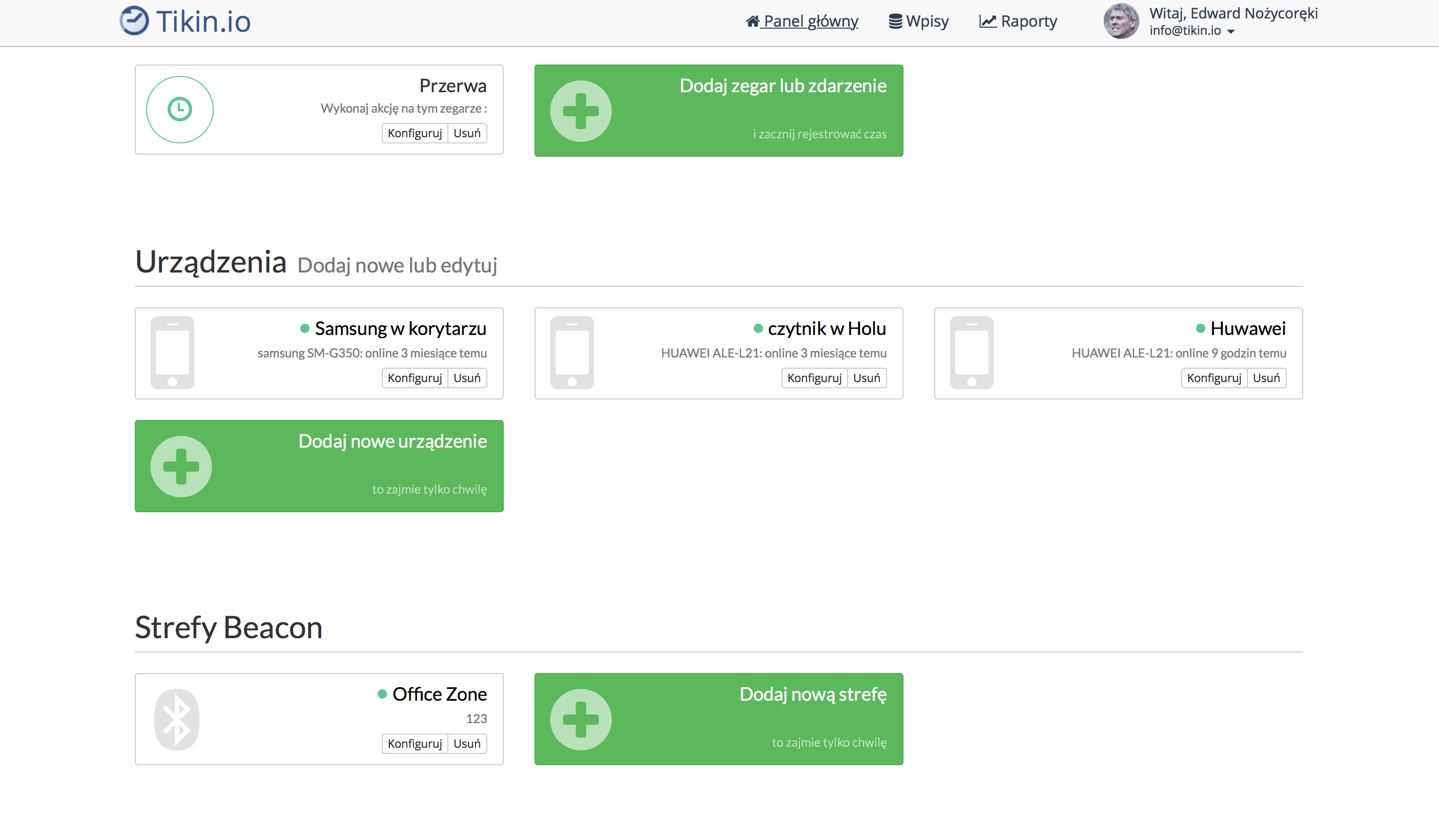The width and height of the screenshot is (1439, 840).
Task: Delete the Office Zone beacon
Action: [x=467, y=744]
